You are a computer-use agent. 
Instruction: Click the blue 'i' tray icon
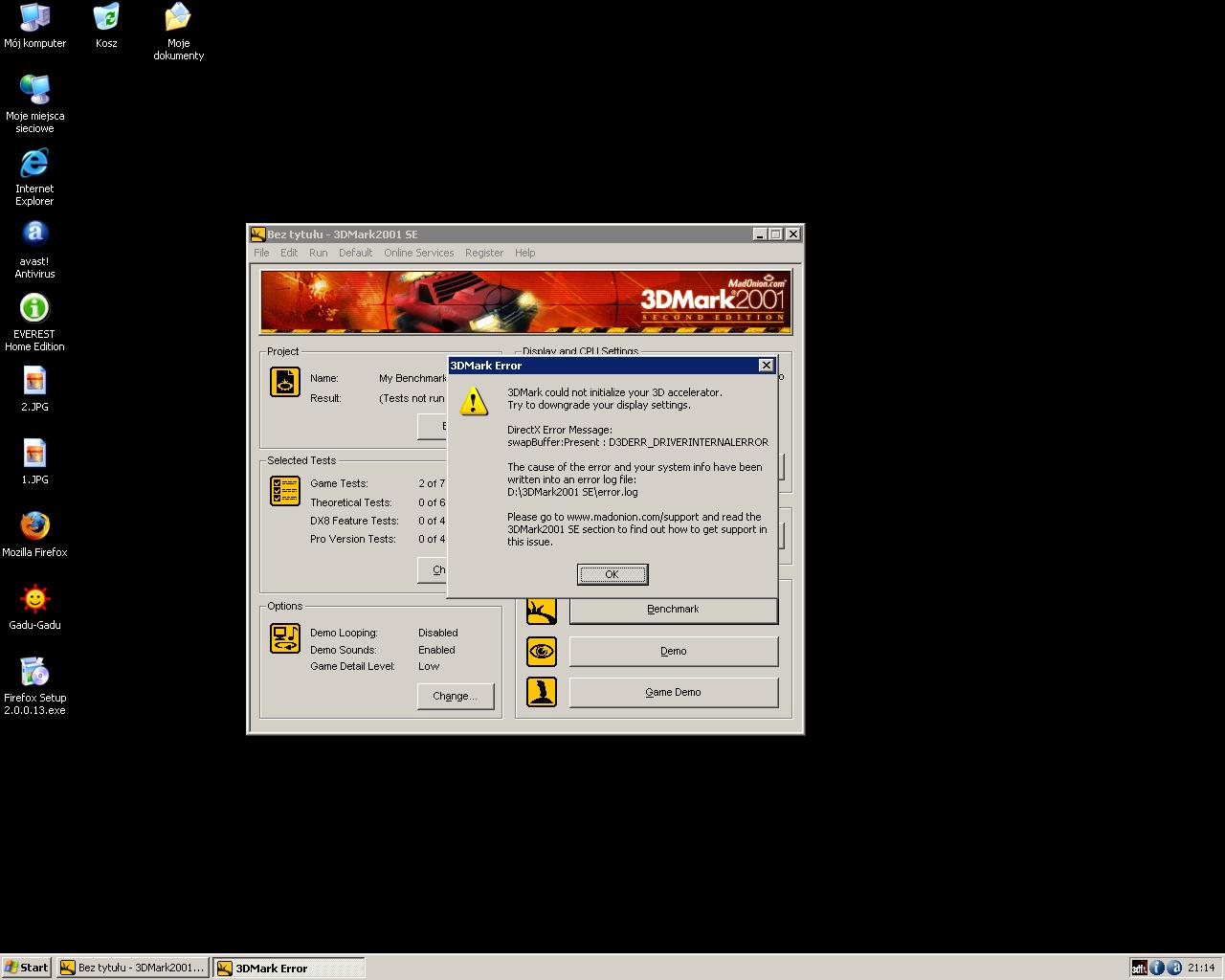pos(1156,968)
